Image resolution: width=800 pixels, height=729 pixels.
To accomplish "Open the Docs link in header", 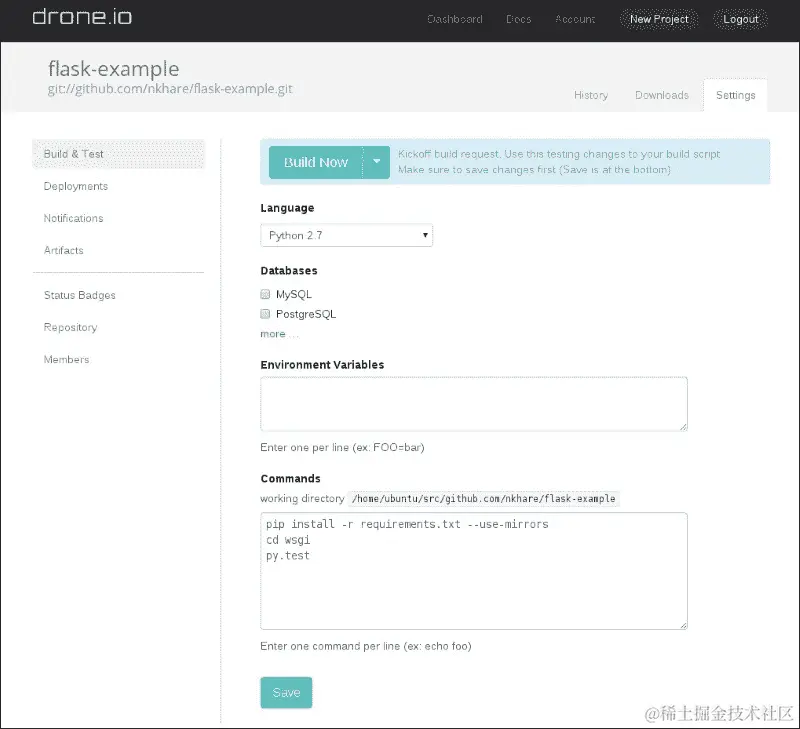I will tap(518, 19).
